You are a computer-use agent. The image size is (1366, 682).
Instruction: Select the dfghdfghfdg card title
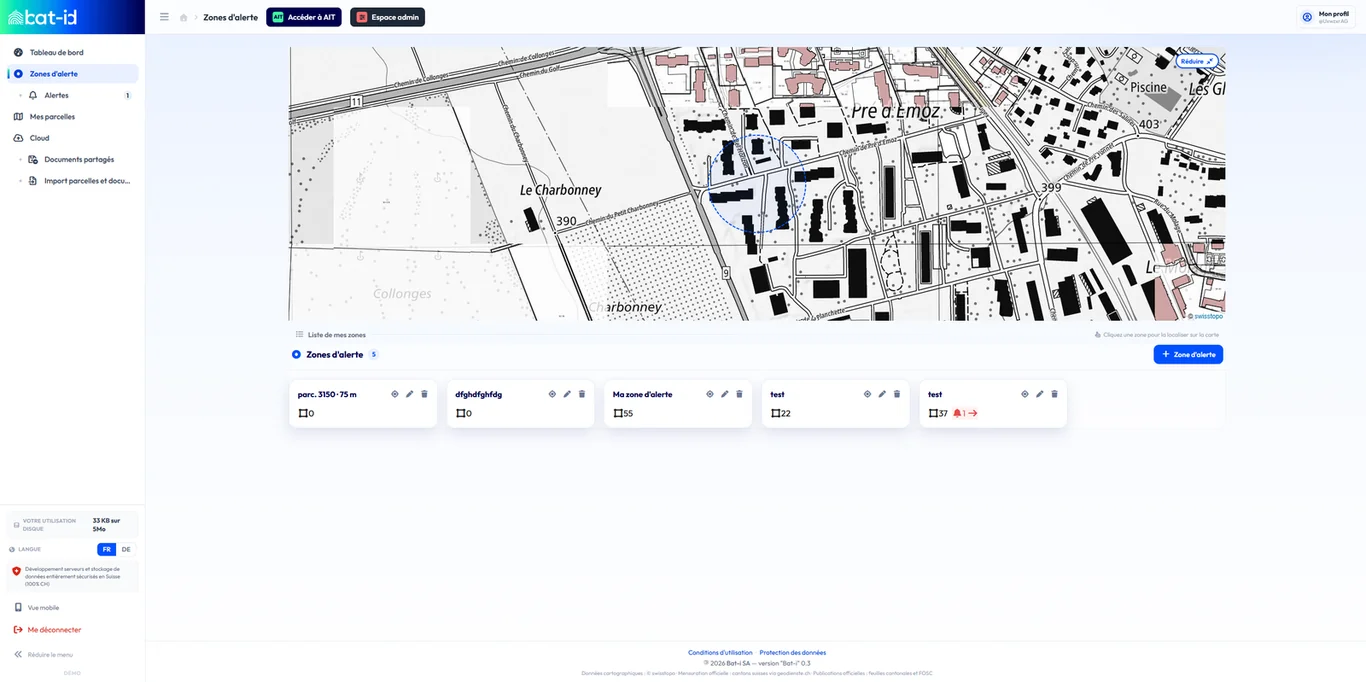(479, 394)
